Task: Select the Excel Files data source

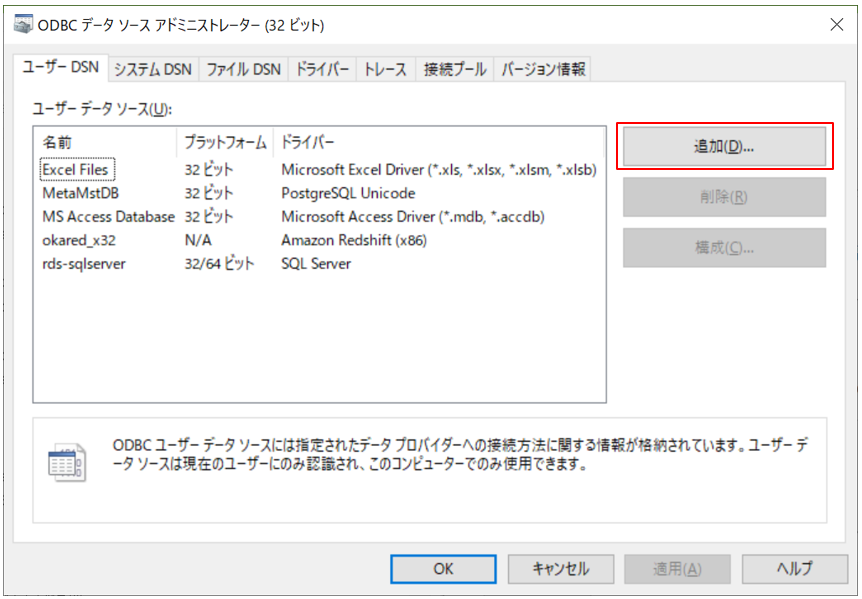Action: click(77, 170)
